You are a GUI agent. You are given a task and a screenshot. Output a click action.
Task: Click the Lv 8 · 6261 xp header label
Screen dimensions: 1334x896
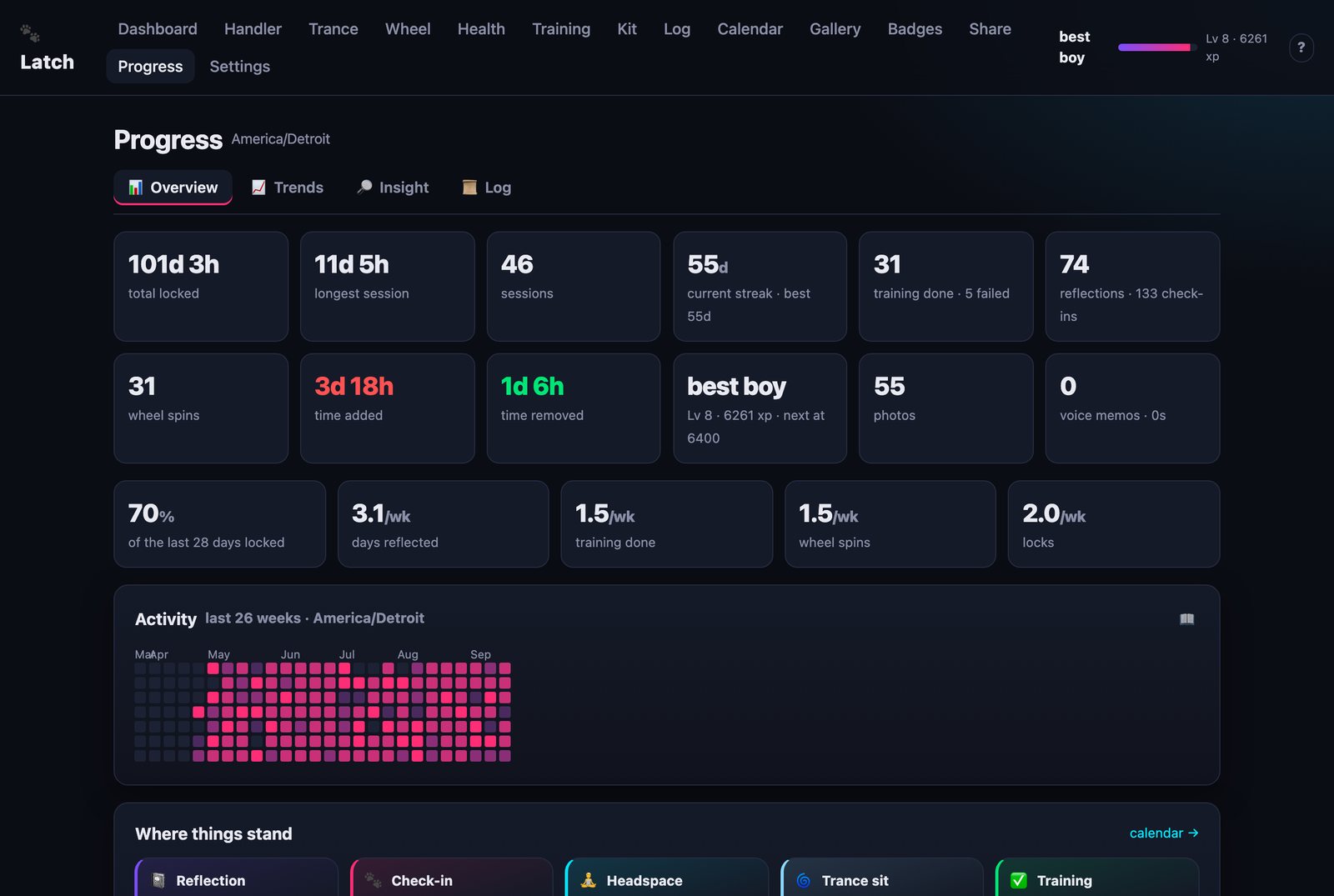pos(1236,48)
